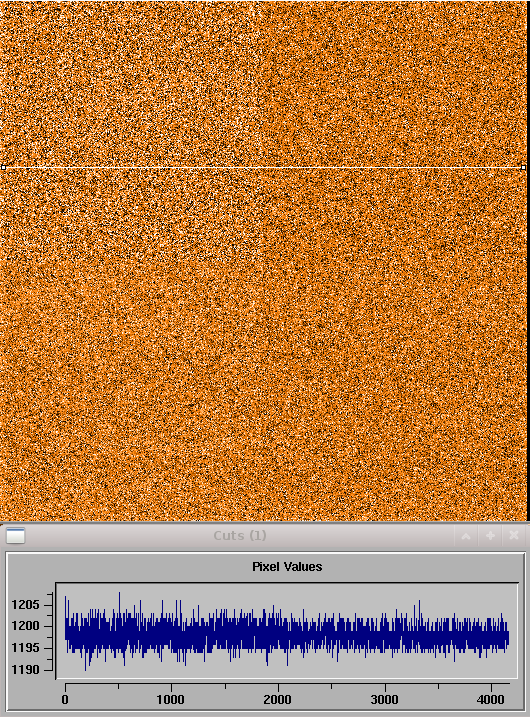Viewport: 530px width, 717px height.
Task: Click the Pixel Values plot title
Action: (287, 567)
